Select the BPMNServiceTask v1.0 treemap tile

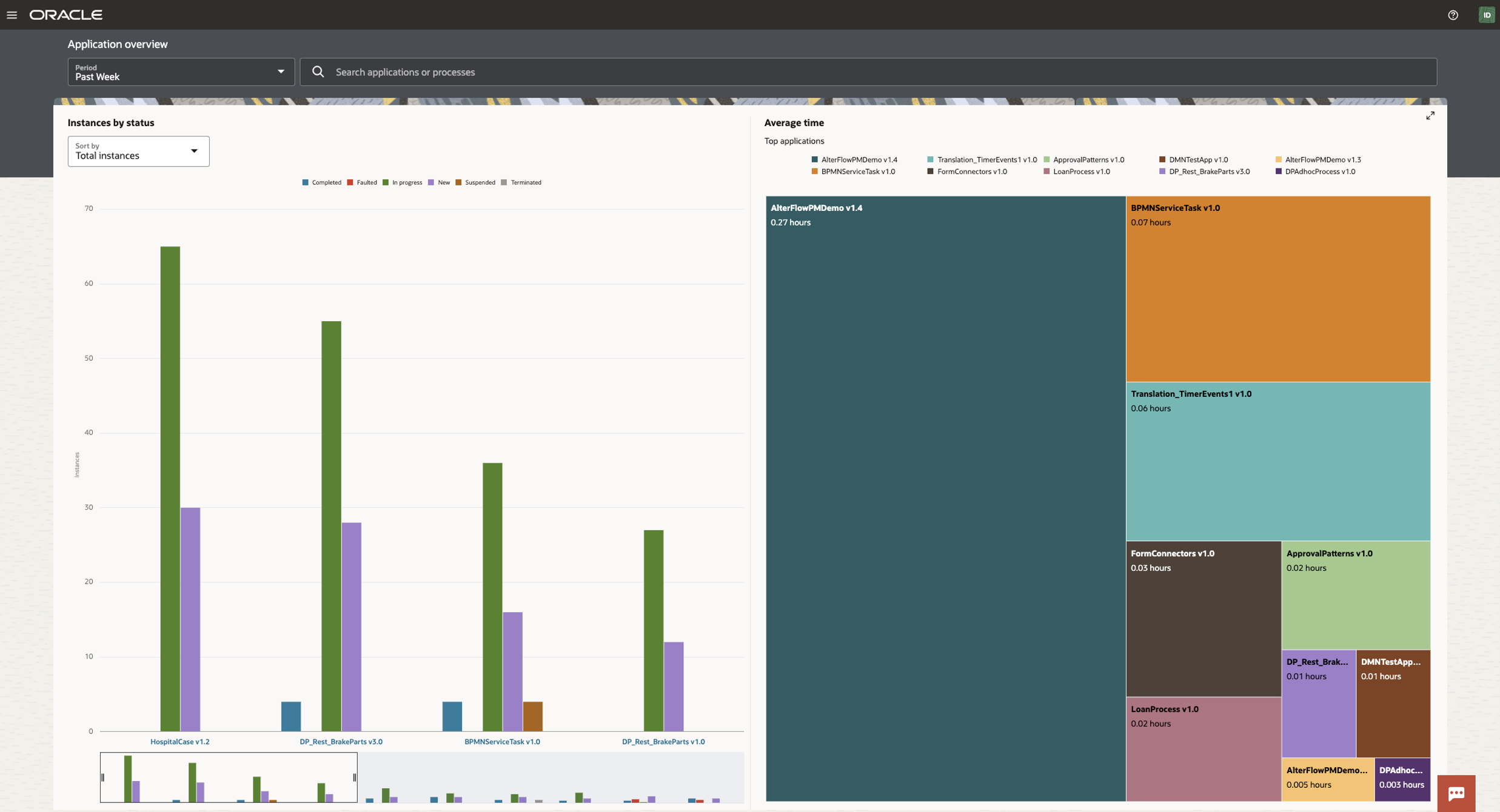tap(1277, 289)
